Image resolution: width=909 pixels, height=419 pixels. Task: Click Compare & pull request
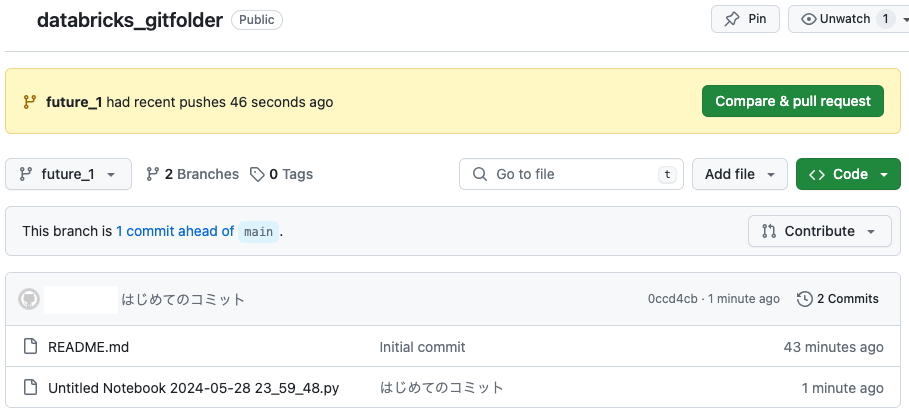(x=792, y=101)
